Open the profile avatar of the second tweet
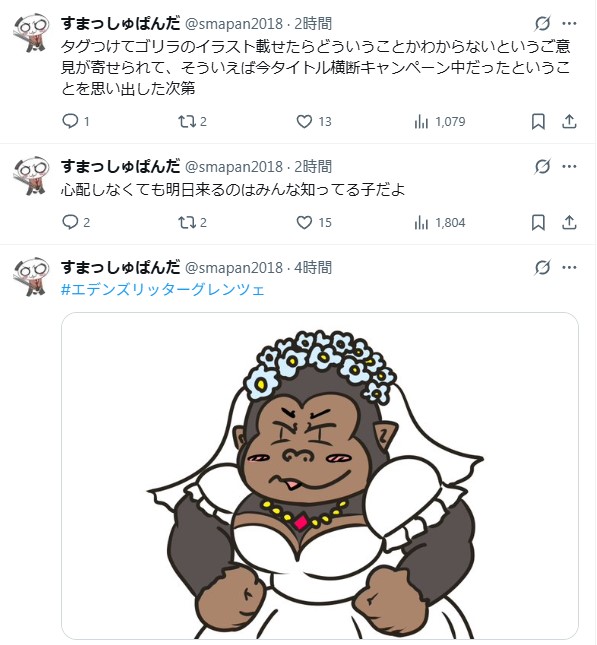The image size is (597, 645). click(x=31, y=175)
